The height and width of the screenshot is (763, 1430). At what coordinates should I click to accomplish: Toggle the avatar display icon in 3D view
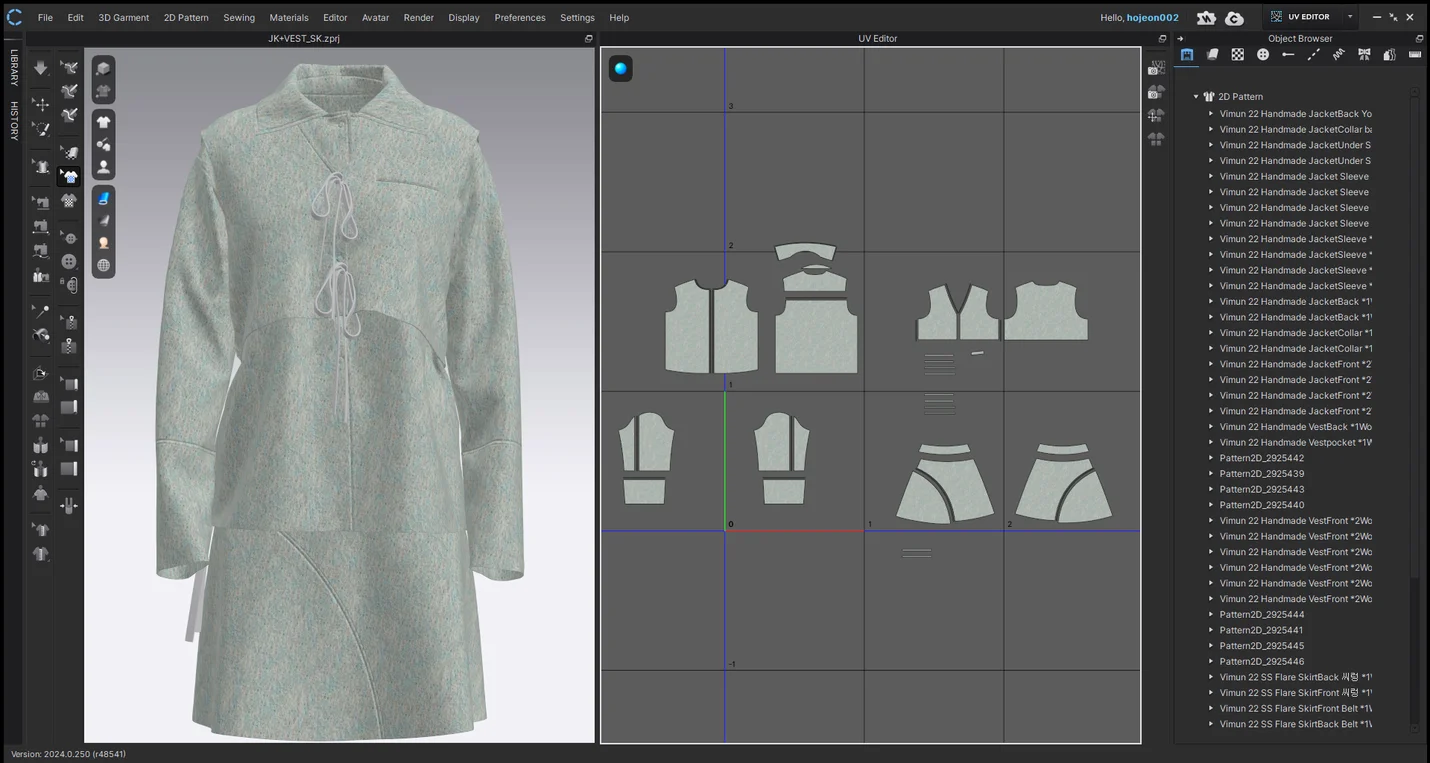(x=103, y=167)
